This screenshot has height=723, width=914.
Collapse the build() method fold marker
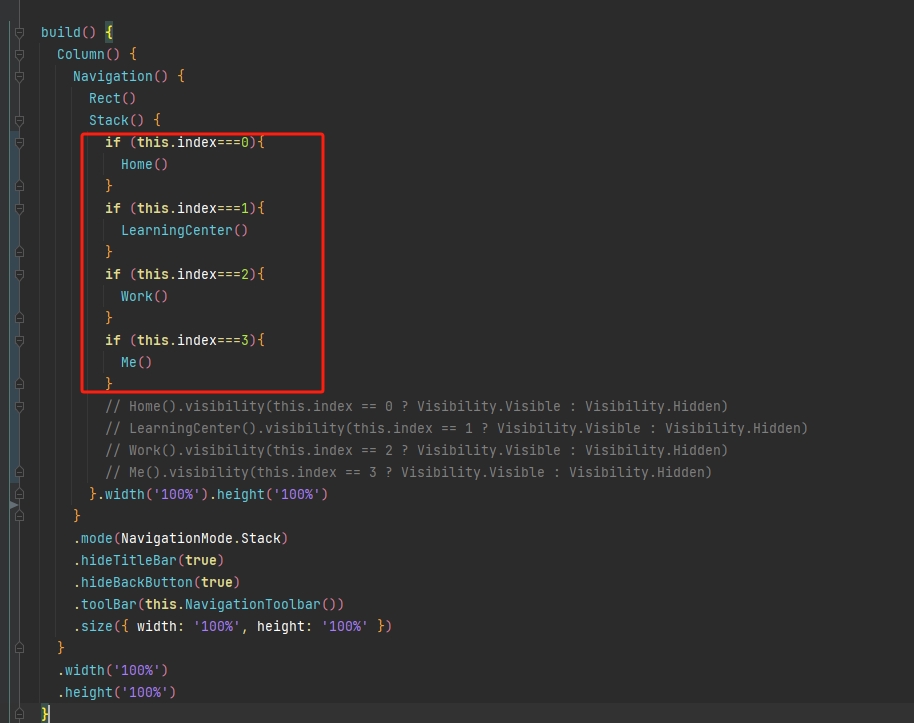pos(19,32)
